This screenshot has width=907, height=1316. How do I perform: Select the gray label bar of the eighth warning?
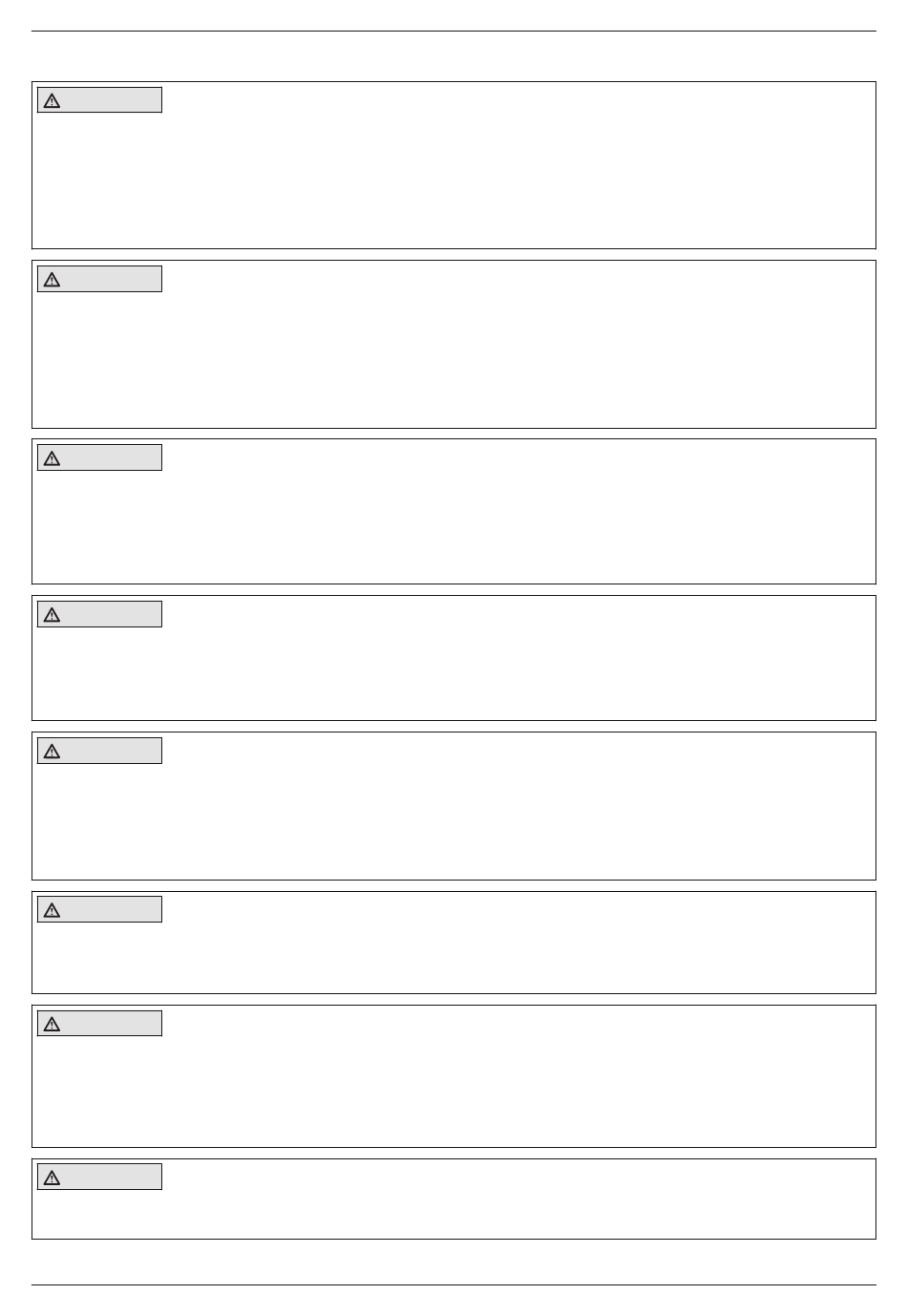99,1177
